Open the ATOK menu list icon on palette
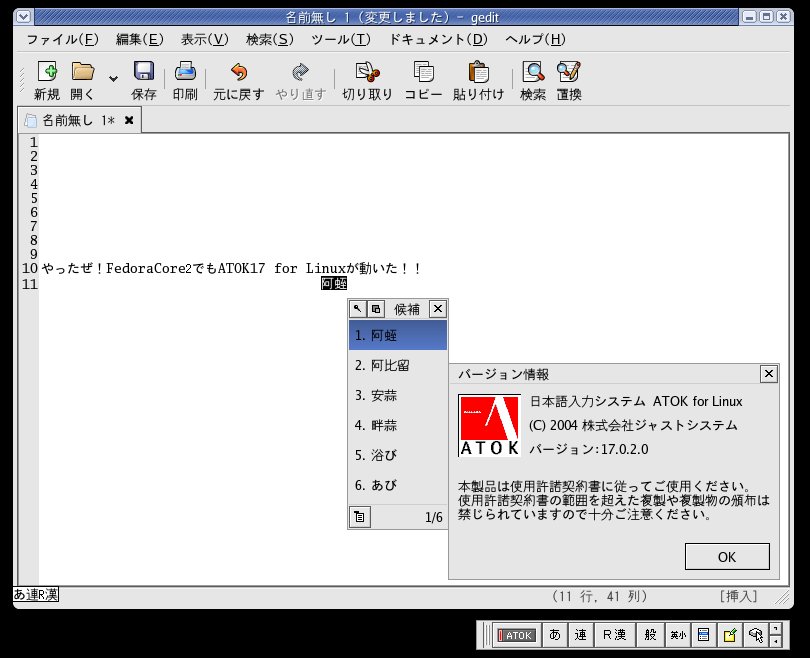The height and width of the screenshot is (658, 810). (x=704, y=635)
